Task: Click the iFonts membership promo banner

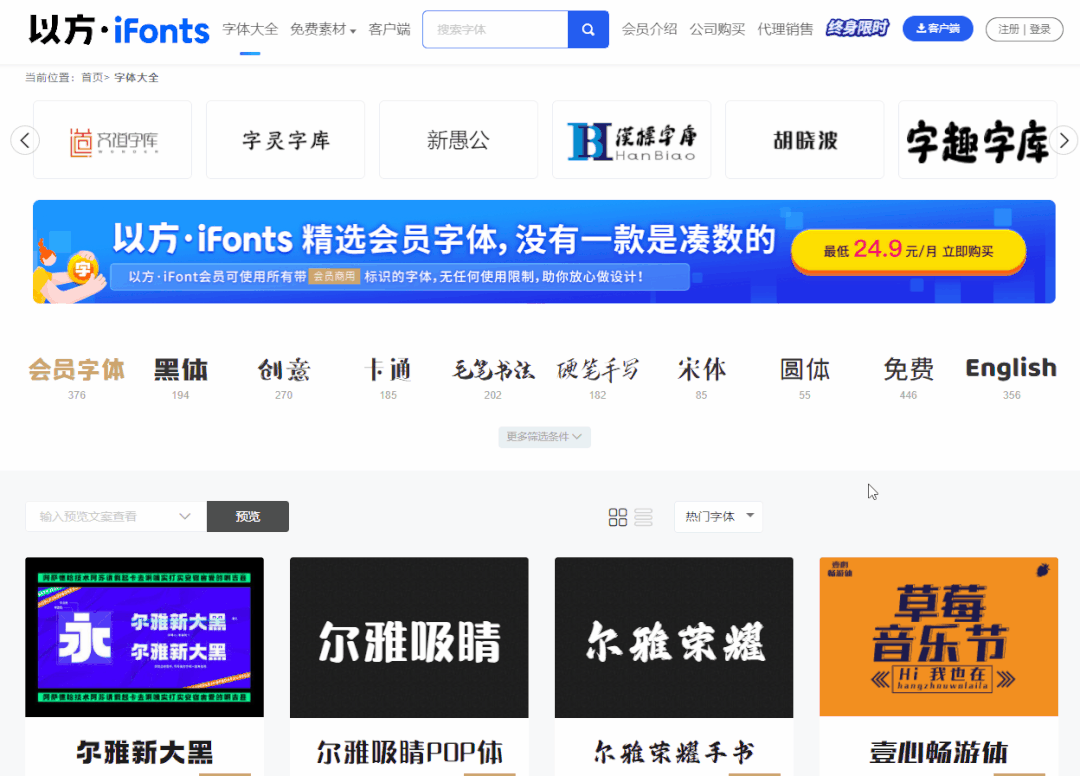Action: [x=544, y=252]
